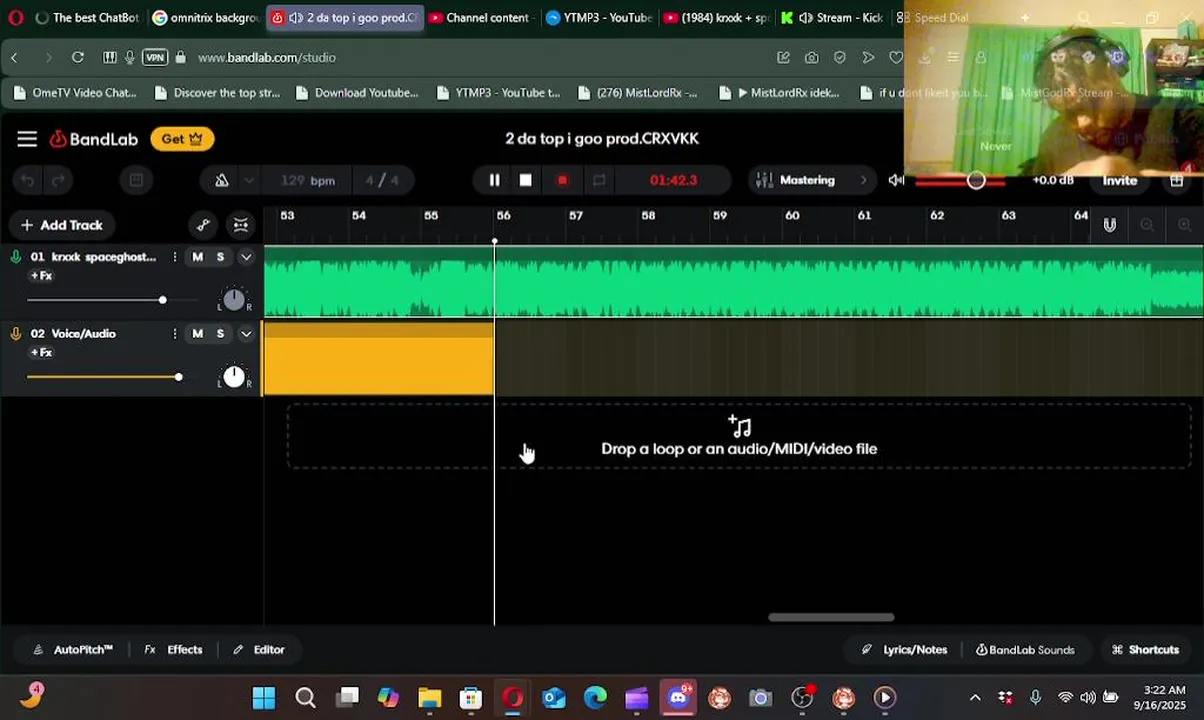Screen dimensions: 1204x720
Task: Click the save project icon
Action: 136,180
